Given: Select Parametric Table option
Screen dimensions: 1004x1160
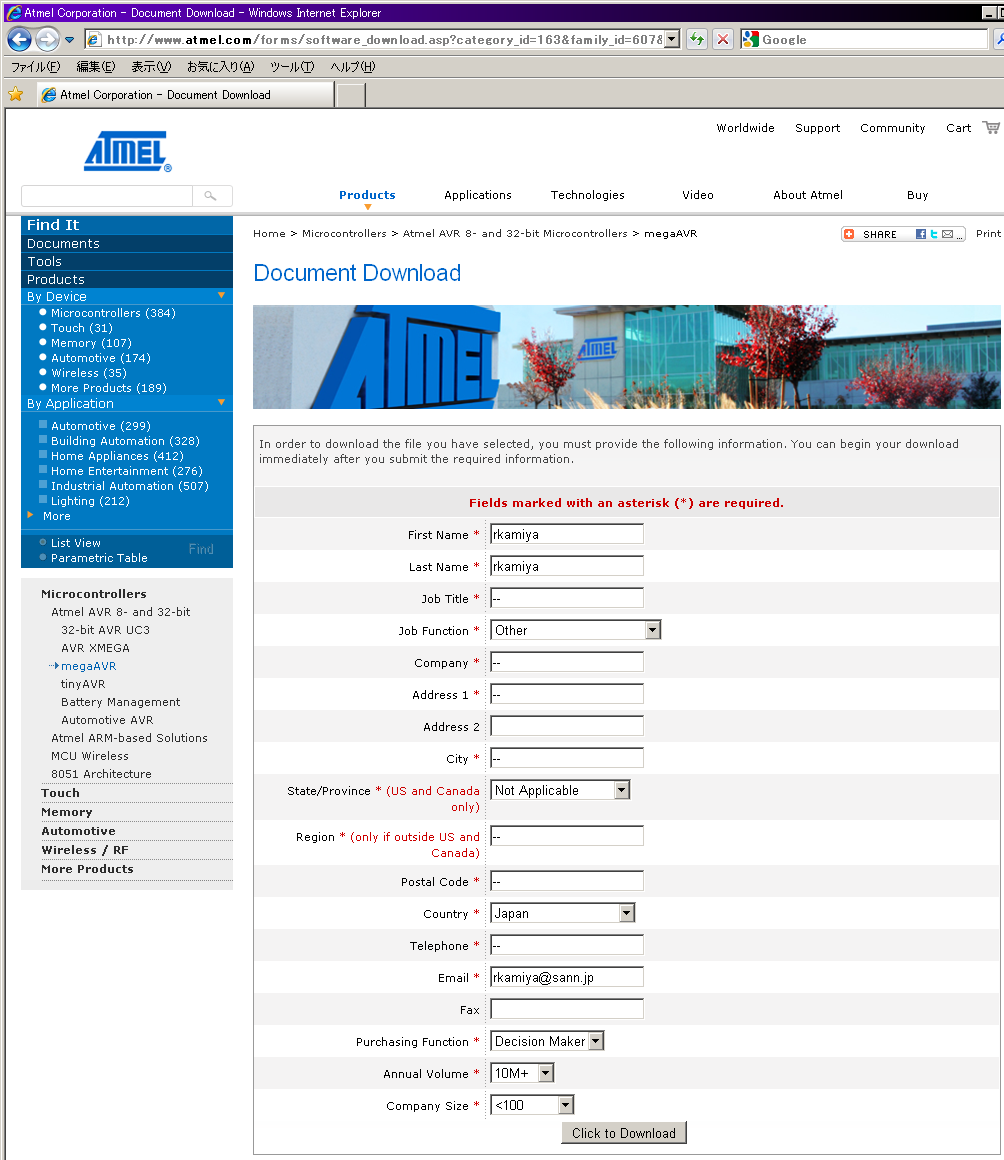Looking at the screenshot, I should click(x=99, y=558).
